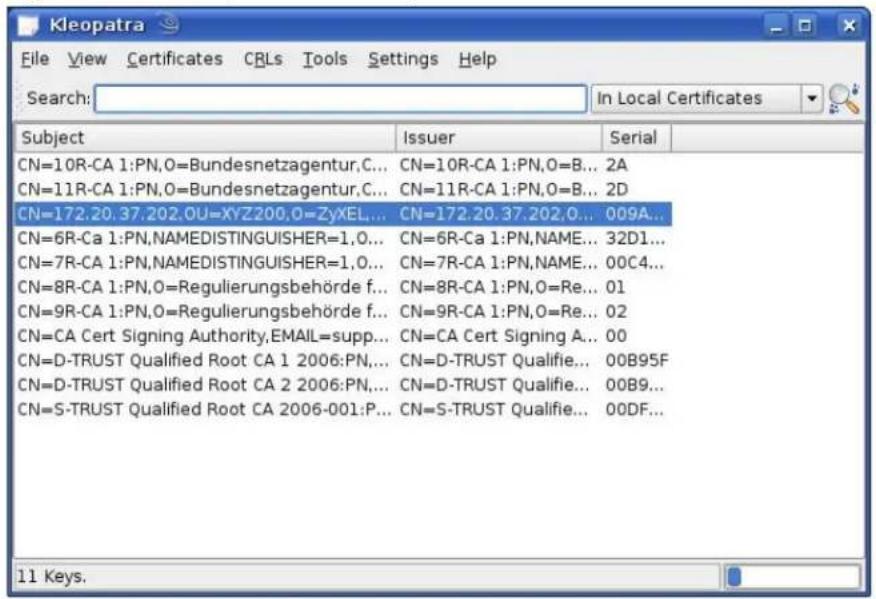Focus the Search input field
This screenshot has height=599, width=876.
341,99
